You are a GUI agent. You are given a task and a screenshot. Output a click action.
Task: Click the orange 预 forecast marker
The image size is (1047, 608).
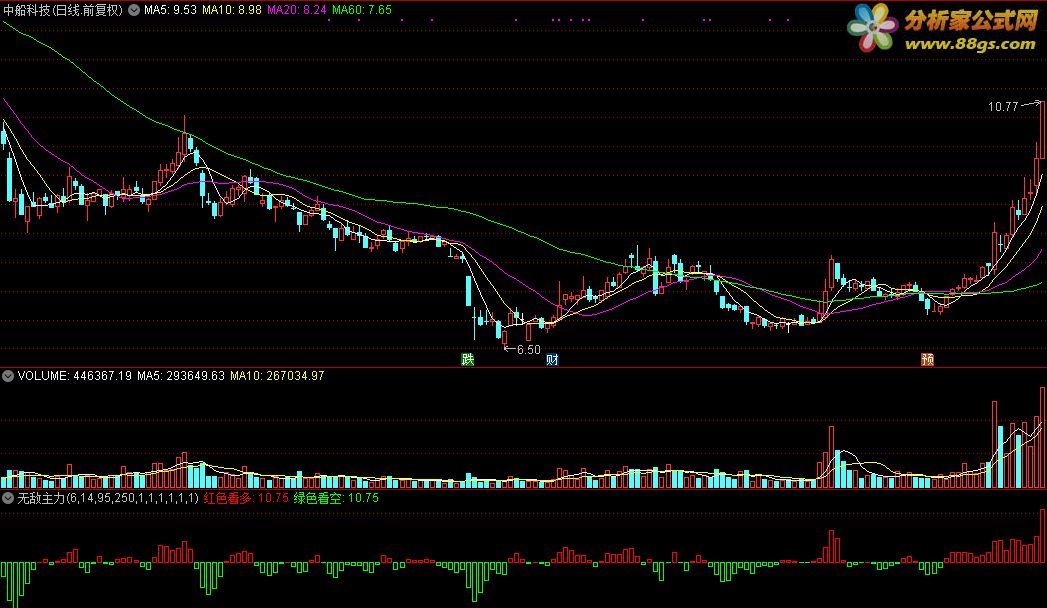tap(927, 360)
